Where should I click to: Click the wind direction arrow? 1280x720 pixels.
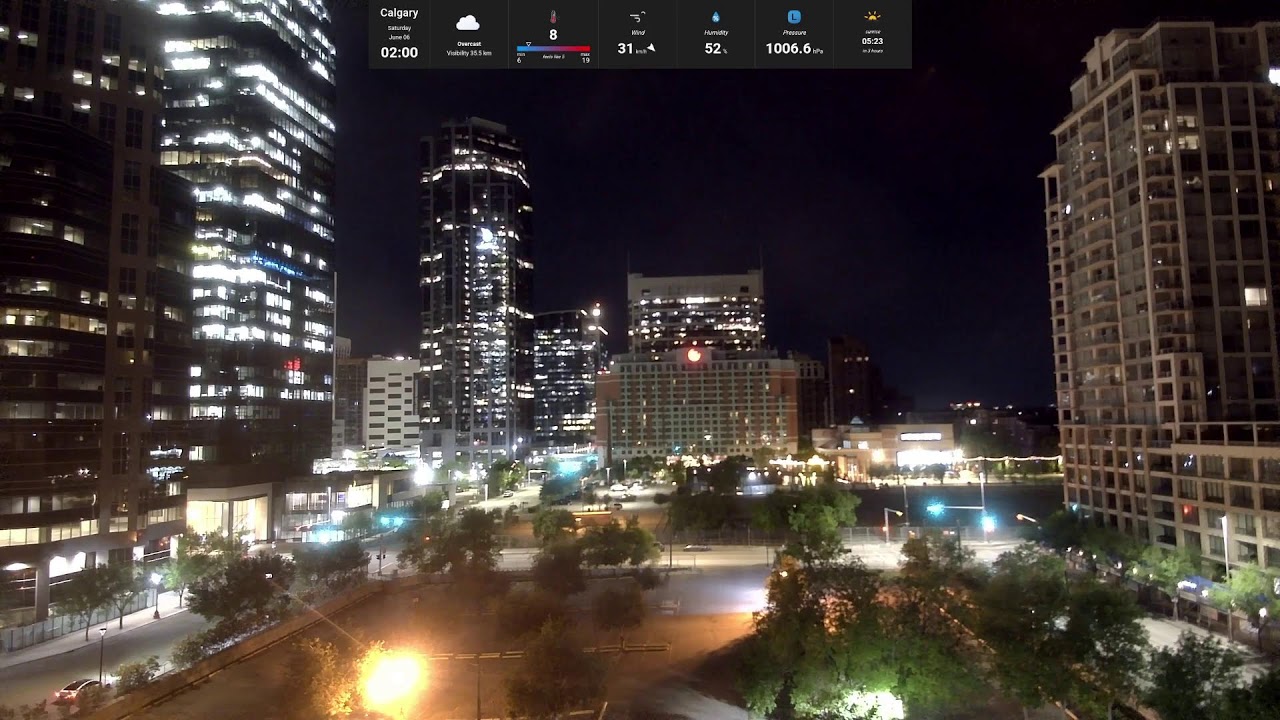(x=651, y=47)
